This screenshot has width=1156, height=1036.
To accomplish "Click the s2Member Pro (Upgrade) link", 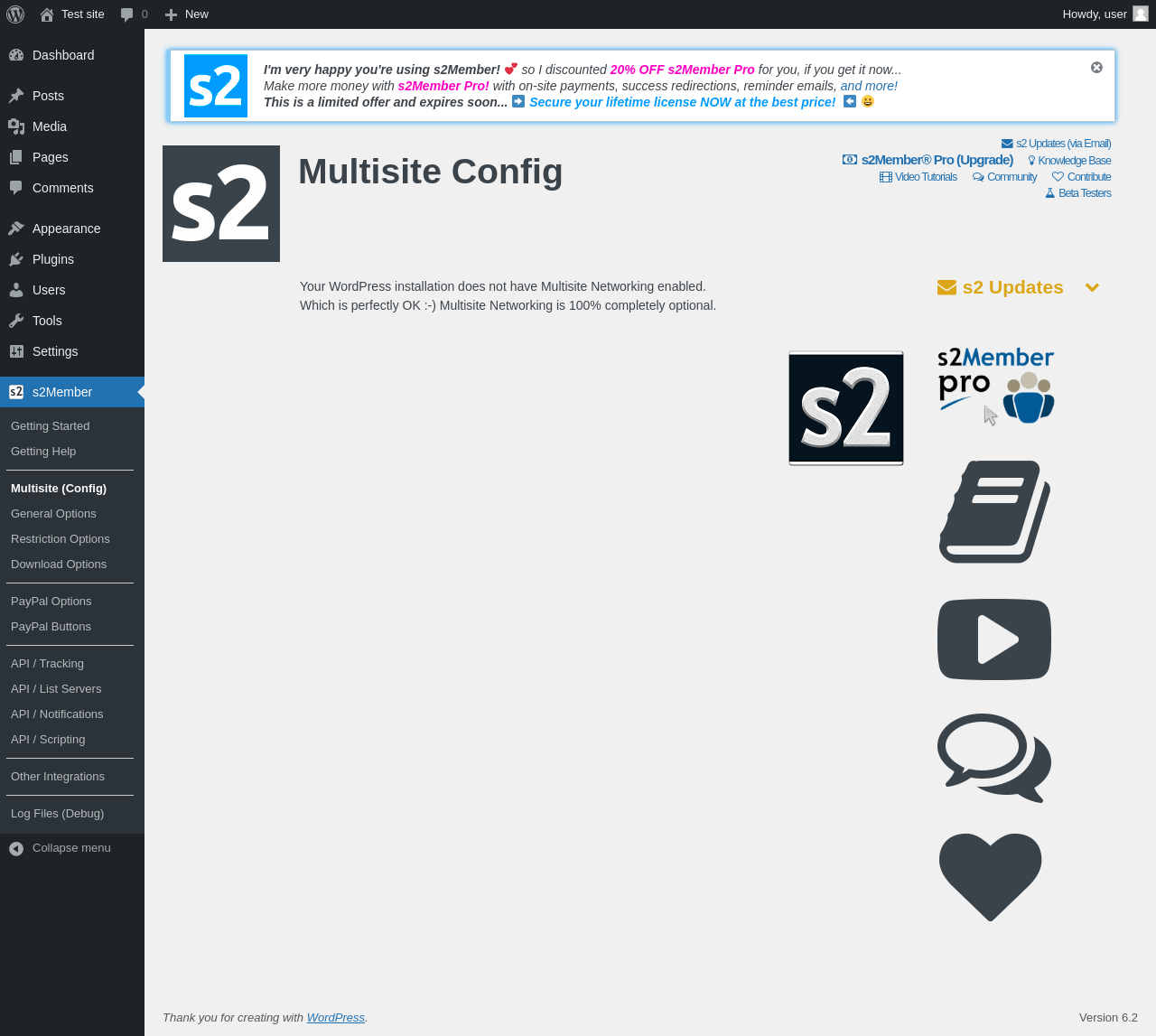I will [x=928, y=160].
